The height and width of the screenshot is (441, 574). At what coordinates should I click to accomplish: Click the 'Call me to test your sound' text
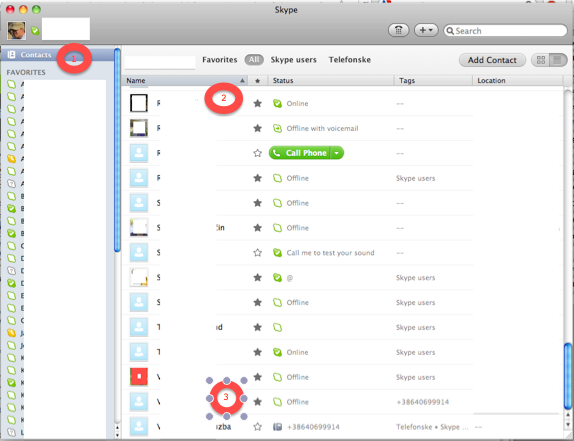[x=330, y=253]
